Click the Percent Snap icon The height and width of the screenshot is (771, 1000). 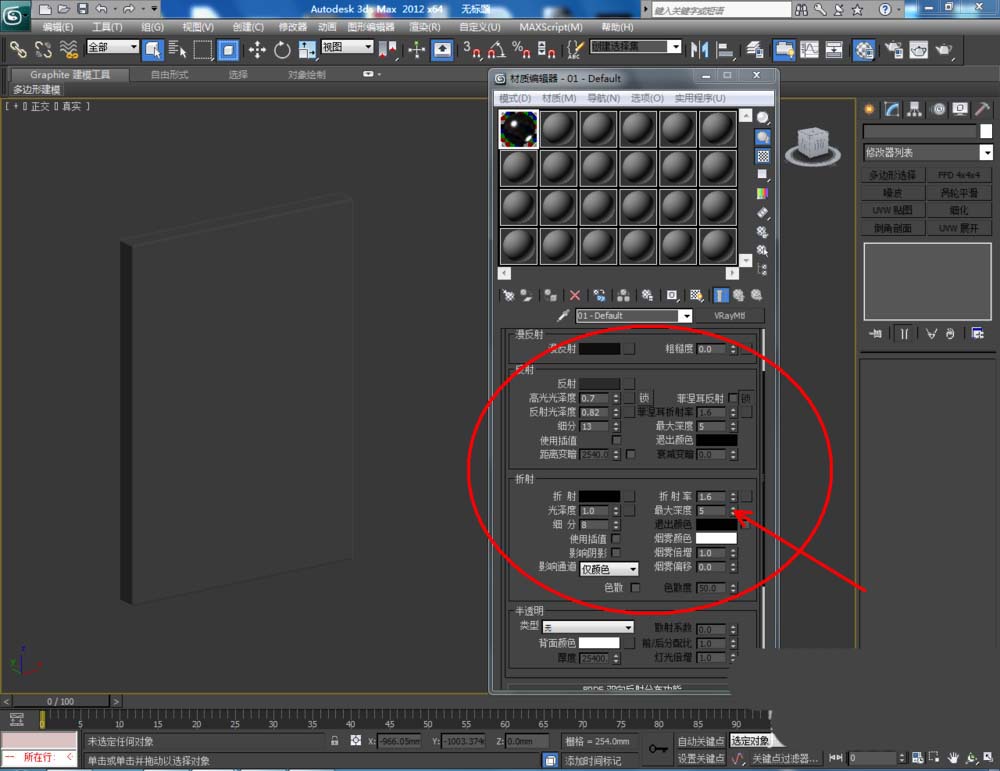click(x=521, y=50)
